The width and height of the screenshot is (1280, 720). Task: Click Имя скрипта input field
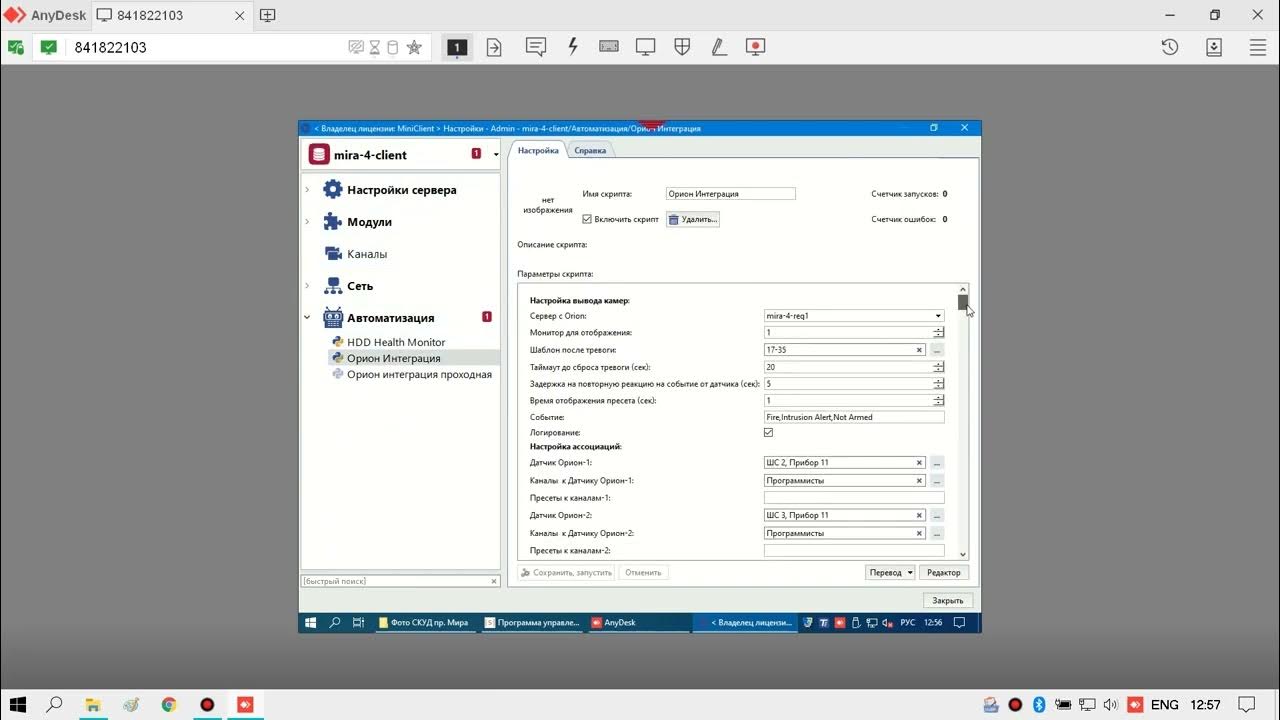point(730,194)
